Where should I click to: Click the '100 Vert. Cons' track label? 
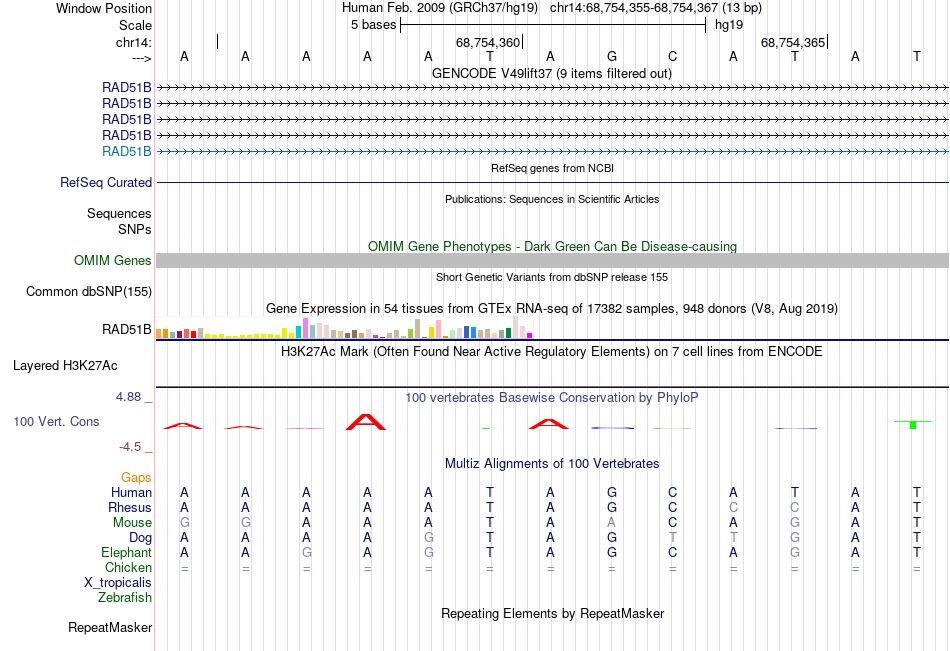(56, 421)
